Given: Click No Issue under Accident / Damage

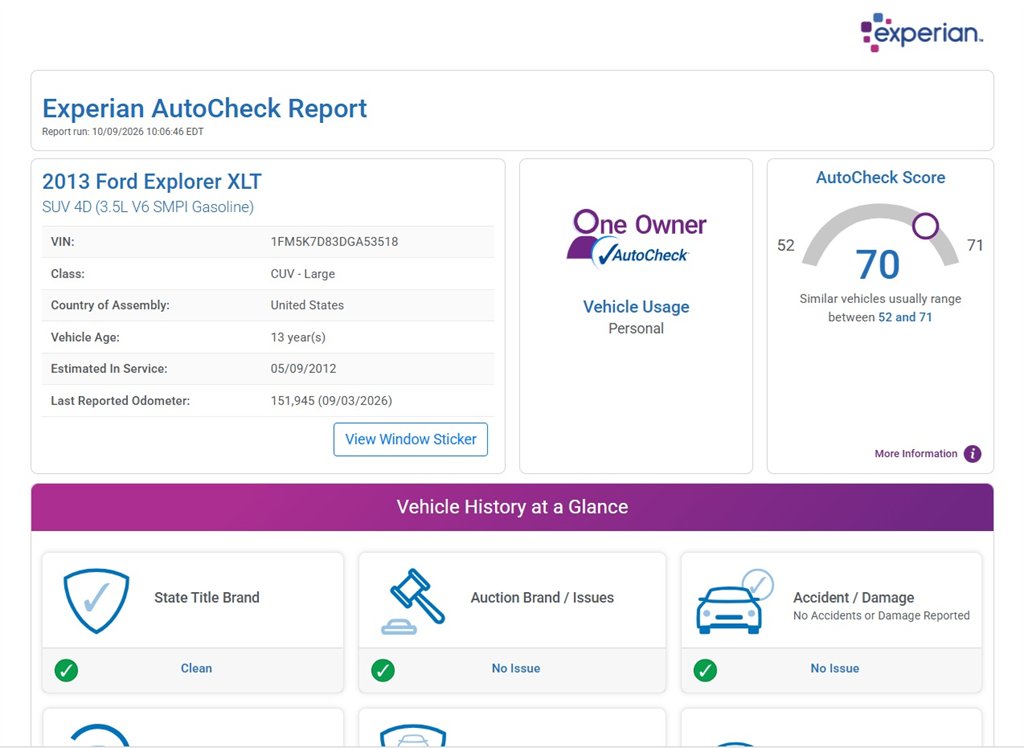Looking at the screenshot, I should point(835,668).
